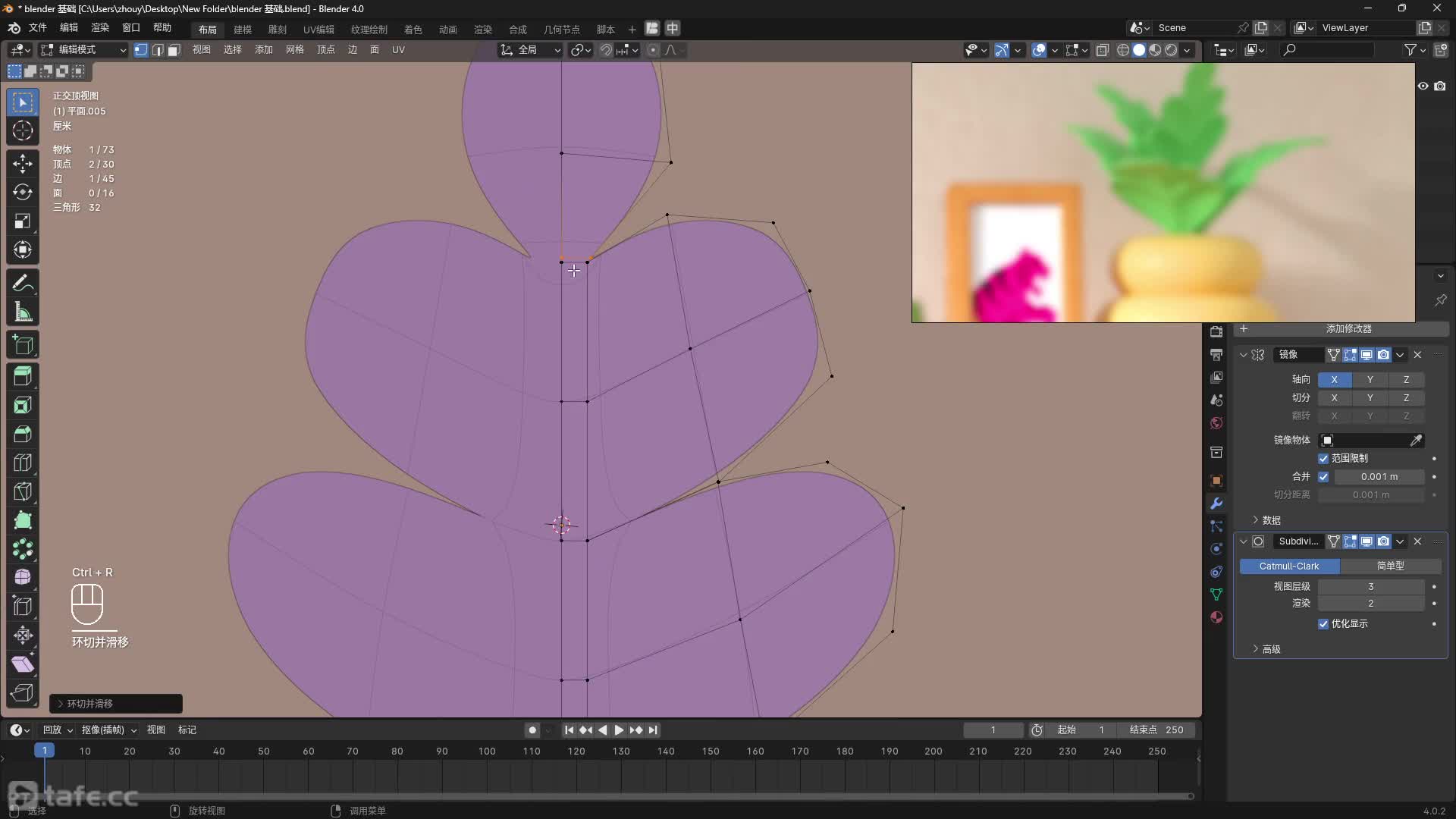Enable mirror axis Z
Screen dimensions: 1456x819
(x=1406, y=379)
